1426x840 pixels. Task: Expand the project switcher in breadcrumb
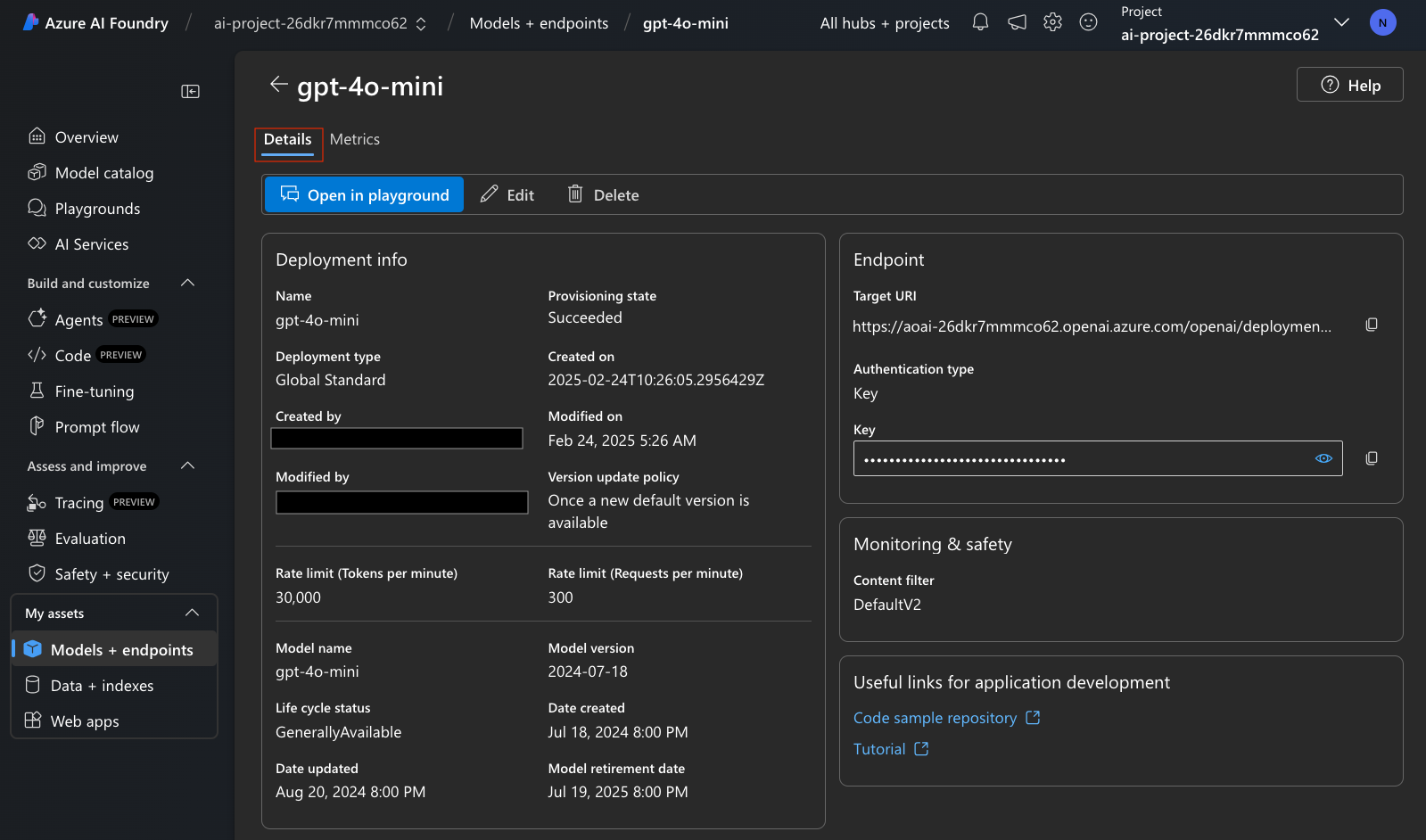(421, 24)
